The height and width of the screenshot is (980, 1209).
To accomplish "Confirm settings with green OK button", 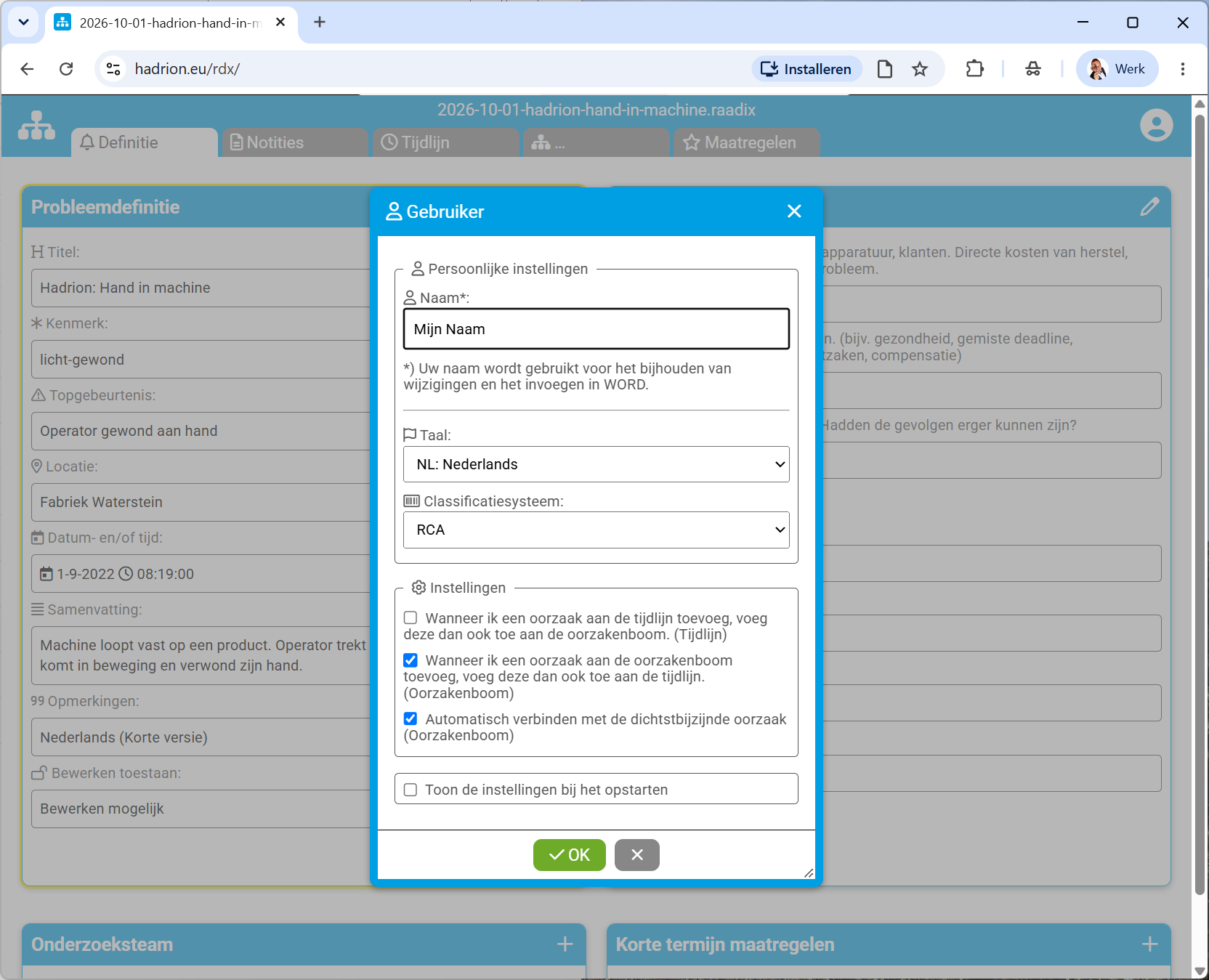I will tap(569, 855).
